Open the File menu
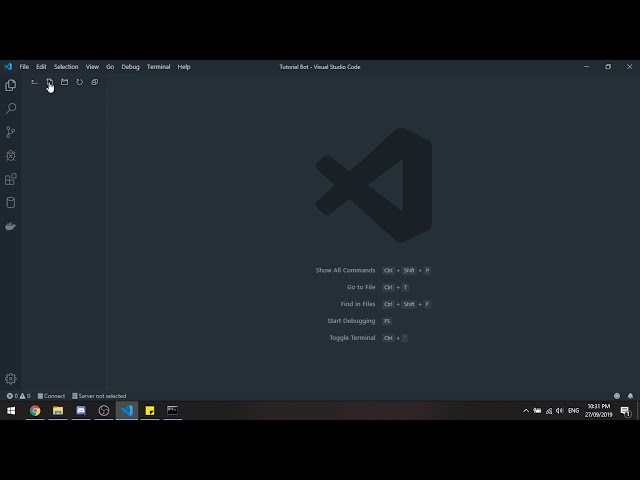 (x=24, y=67)
